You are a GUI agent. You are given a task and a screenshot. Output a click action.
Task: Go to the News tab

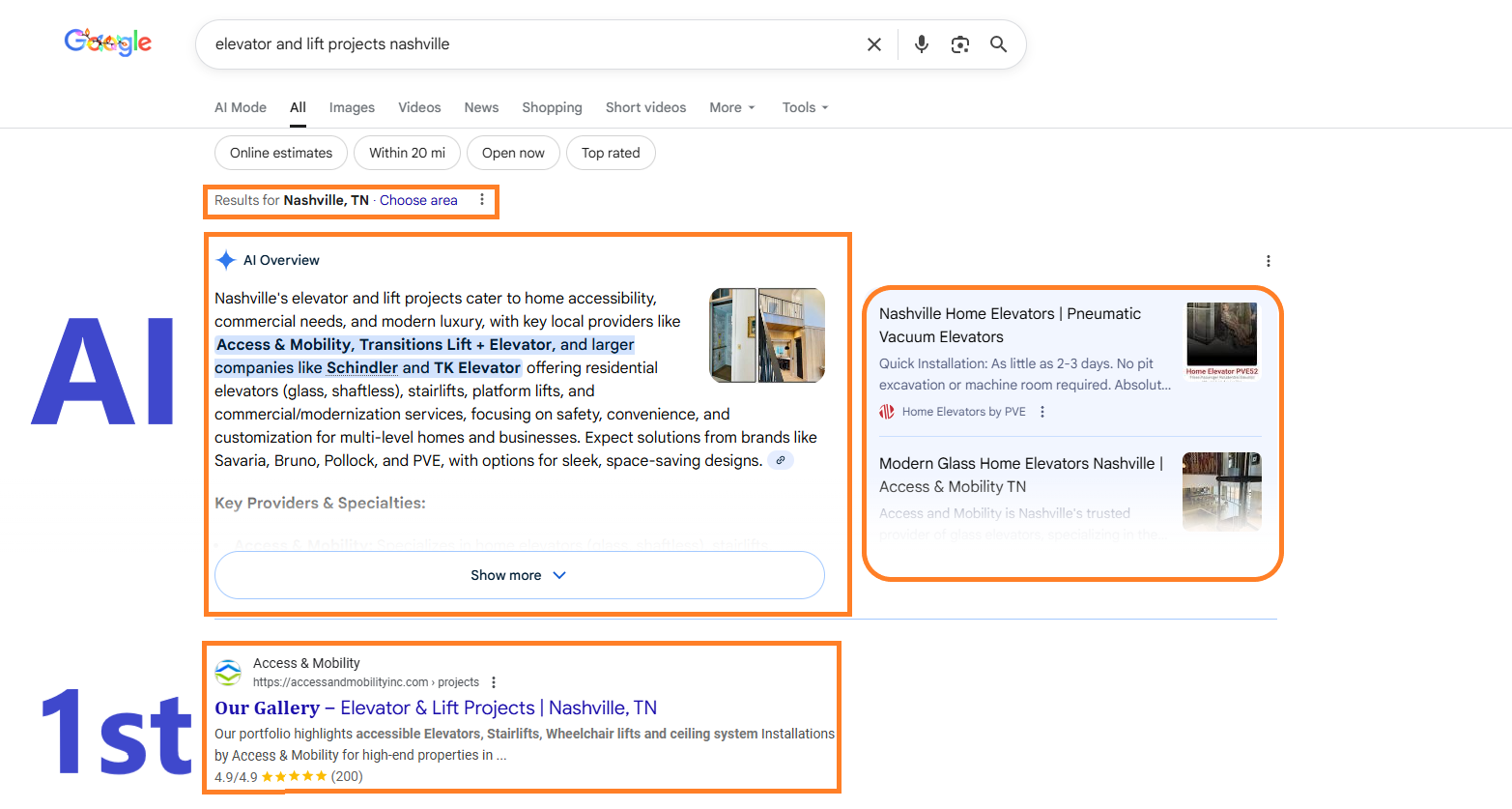click(481, 107)
